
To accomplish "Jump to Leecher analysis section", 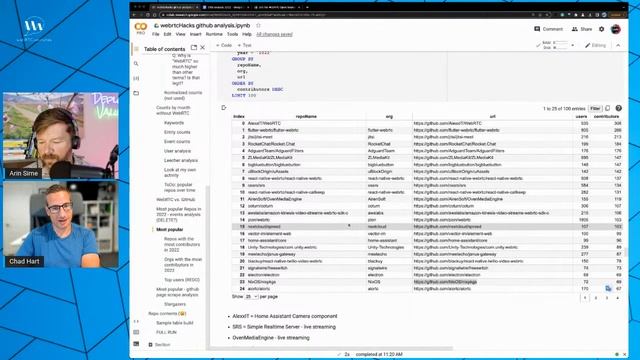I will click(181, 160).
